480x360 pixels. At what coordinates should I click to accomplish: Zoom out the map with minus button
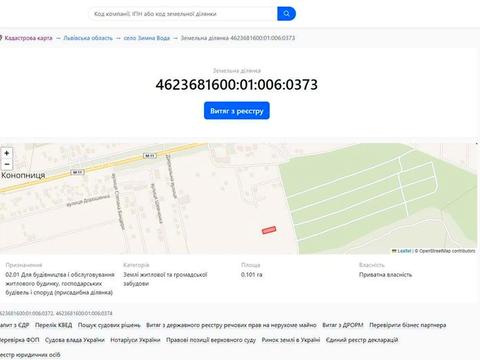pyautogui.click(x=7, y=164)
